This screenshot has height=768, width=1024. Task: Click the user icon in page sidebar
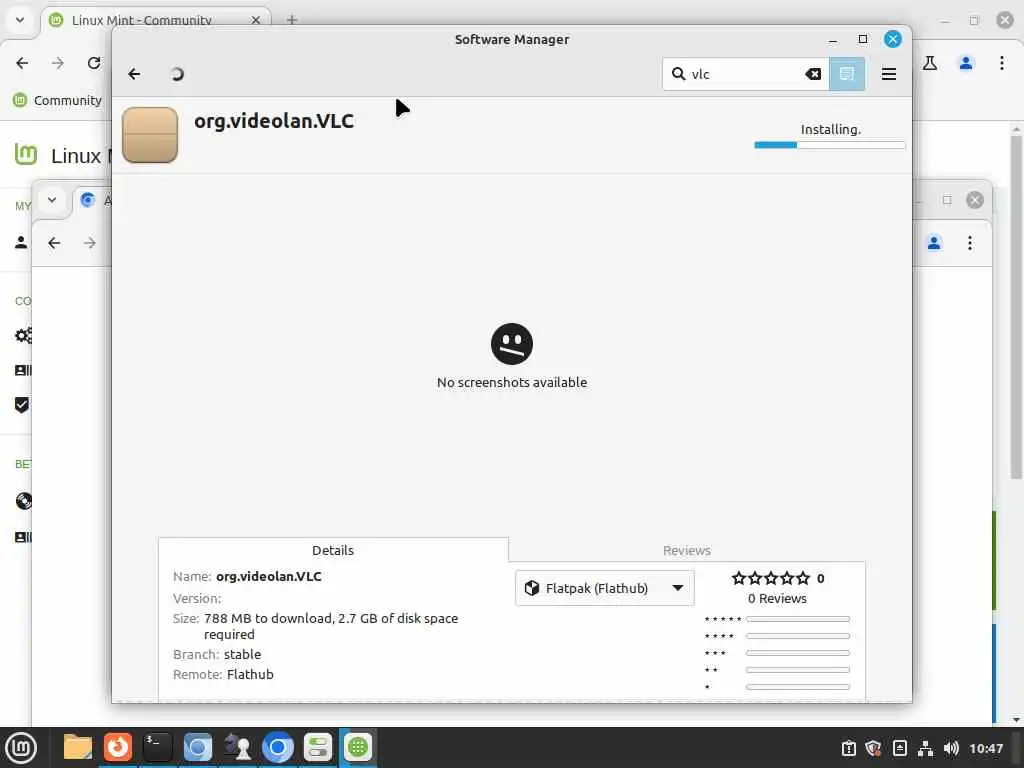point(22,242)
